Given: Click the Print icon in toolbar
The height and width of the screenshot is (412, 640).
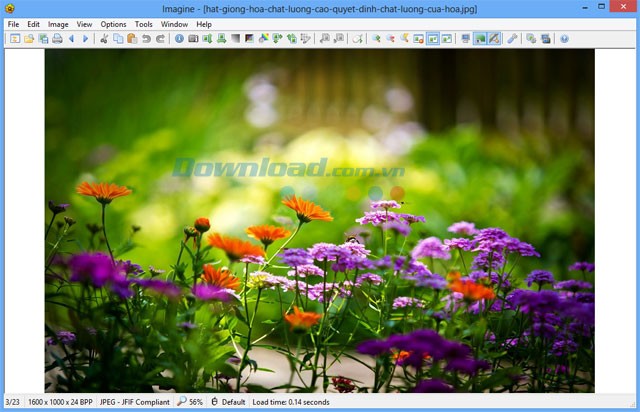Looking at the screenshot, I should coord(57,39).
